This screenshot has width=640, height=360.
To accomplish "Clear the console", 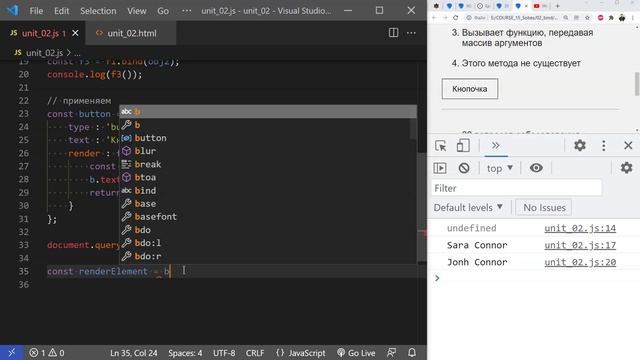I will [464, 168].
